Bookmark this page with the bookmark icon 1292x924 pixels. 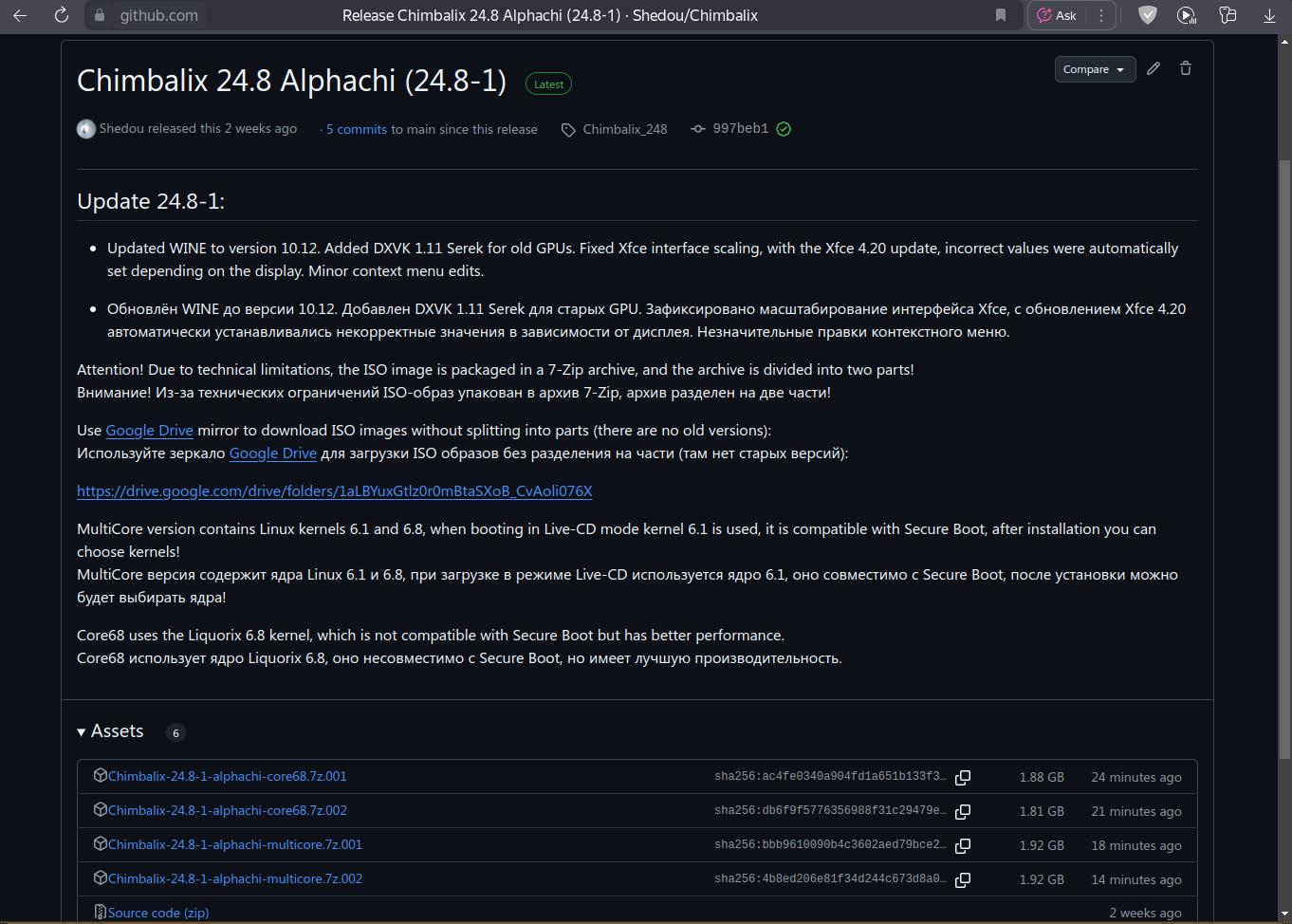coord(1000,15)
